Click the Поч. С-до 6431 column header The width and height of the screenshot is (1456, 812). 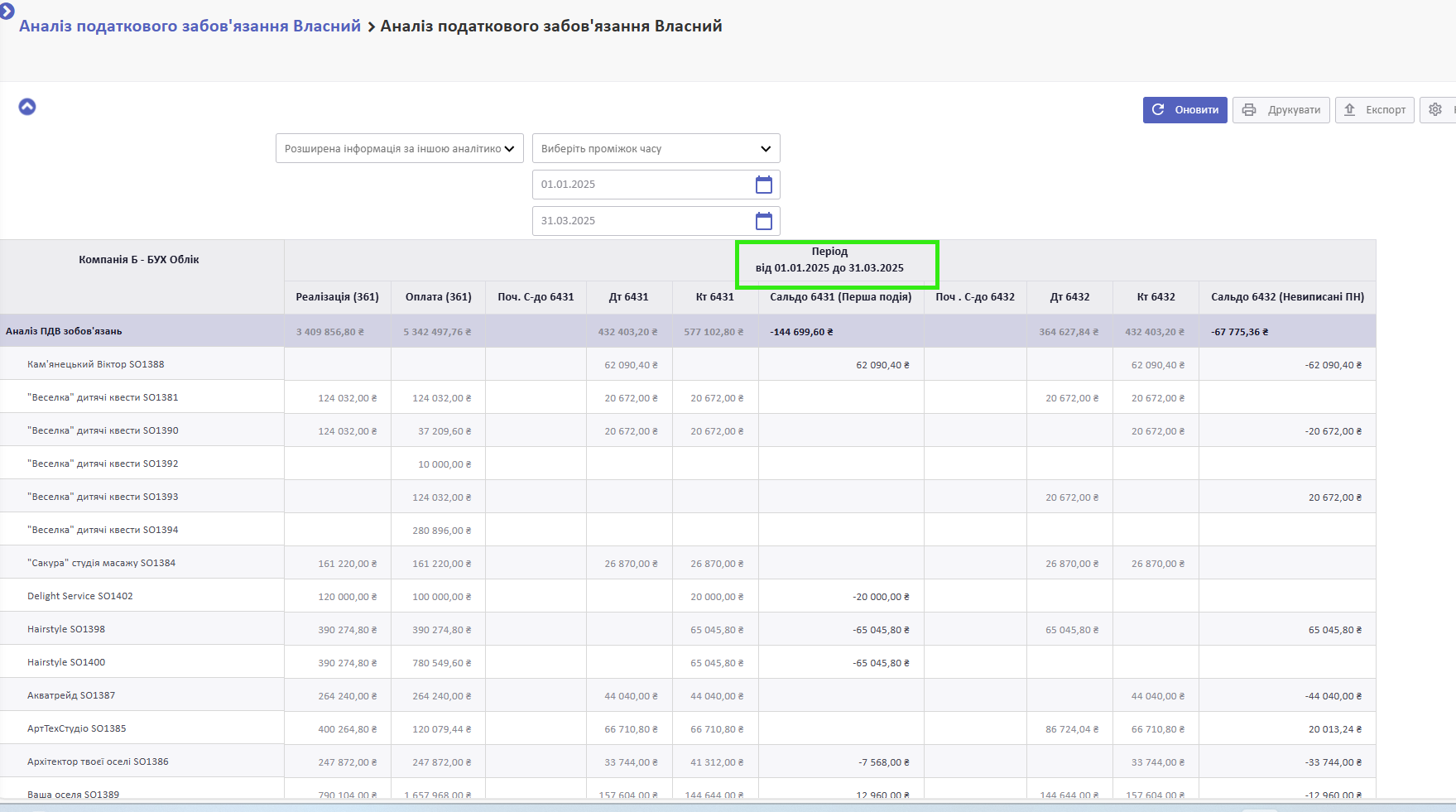click(x=536, y=297)
